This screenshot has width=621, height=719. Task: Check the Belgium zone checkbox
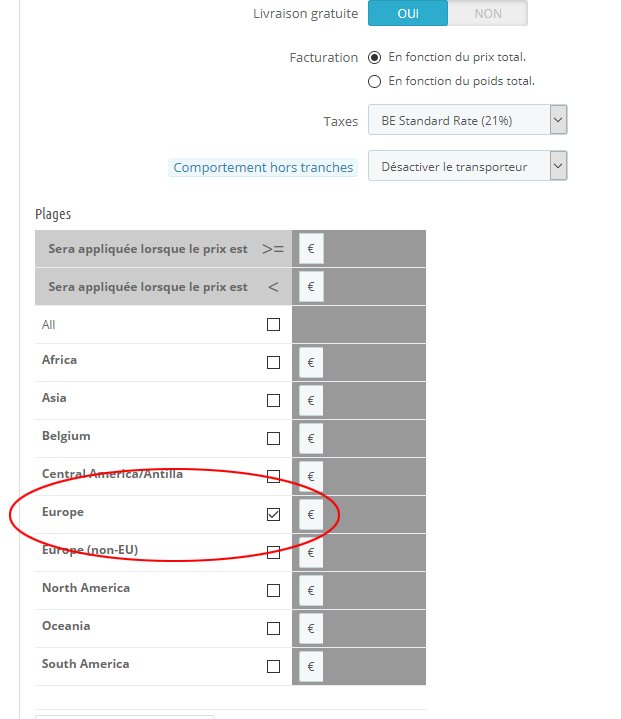[x=273, y=438]
